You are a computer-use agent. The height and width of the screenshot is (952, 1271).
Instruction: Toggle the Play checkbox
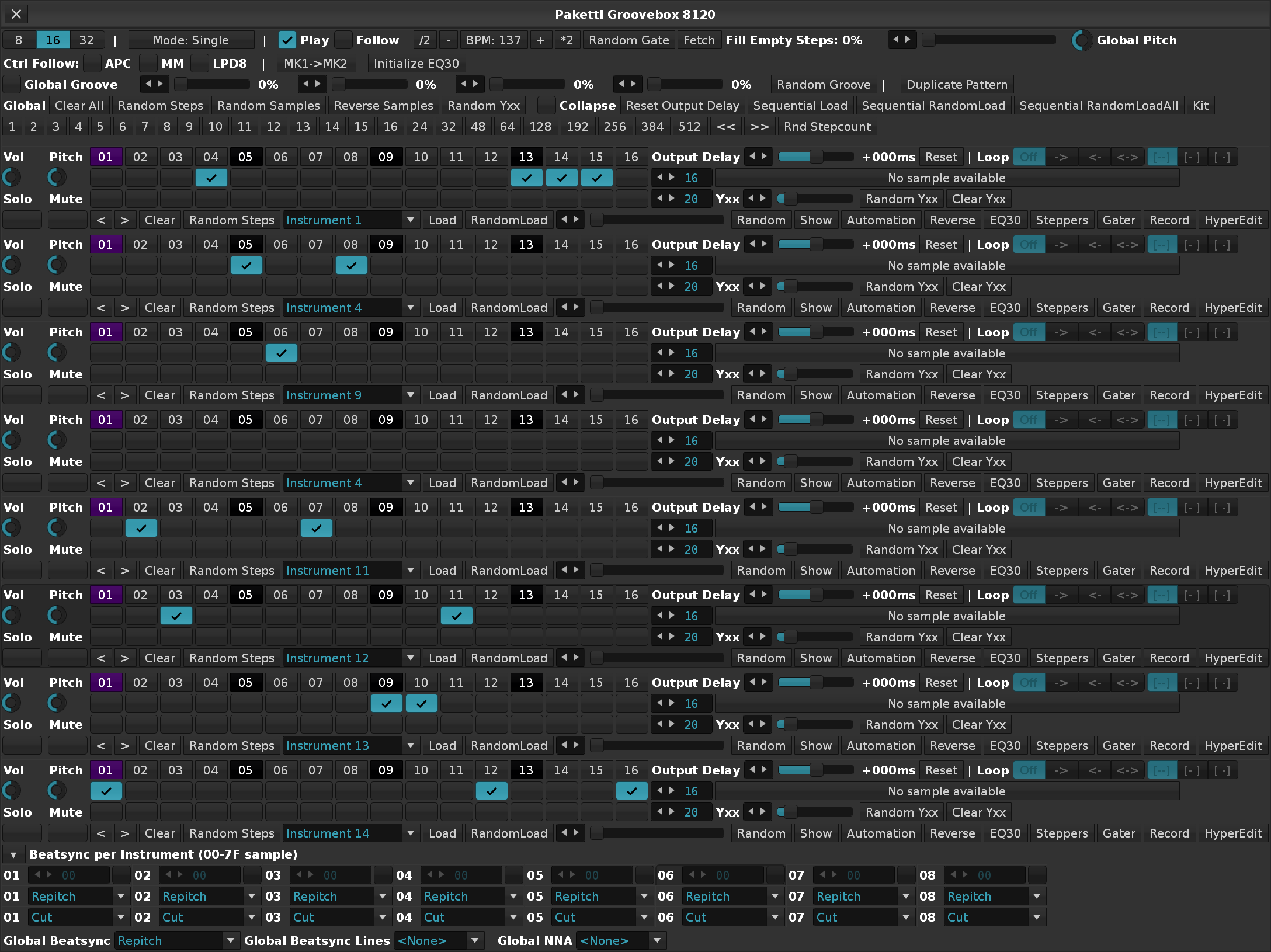tap(287, 40)
